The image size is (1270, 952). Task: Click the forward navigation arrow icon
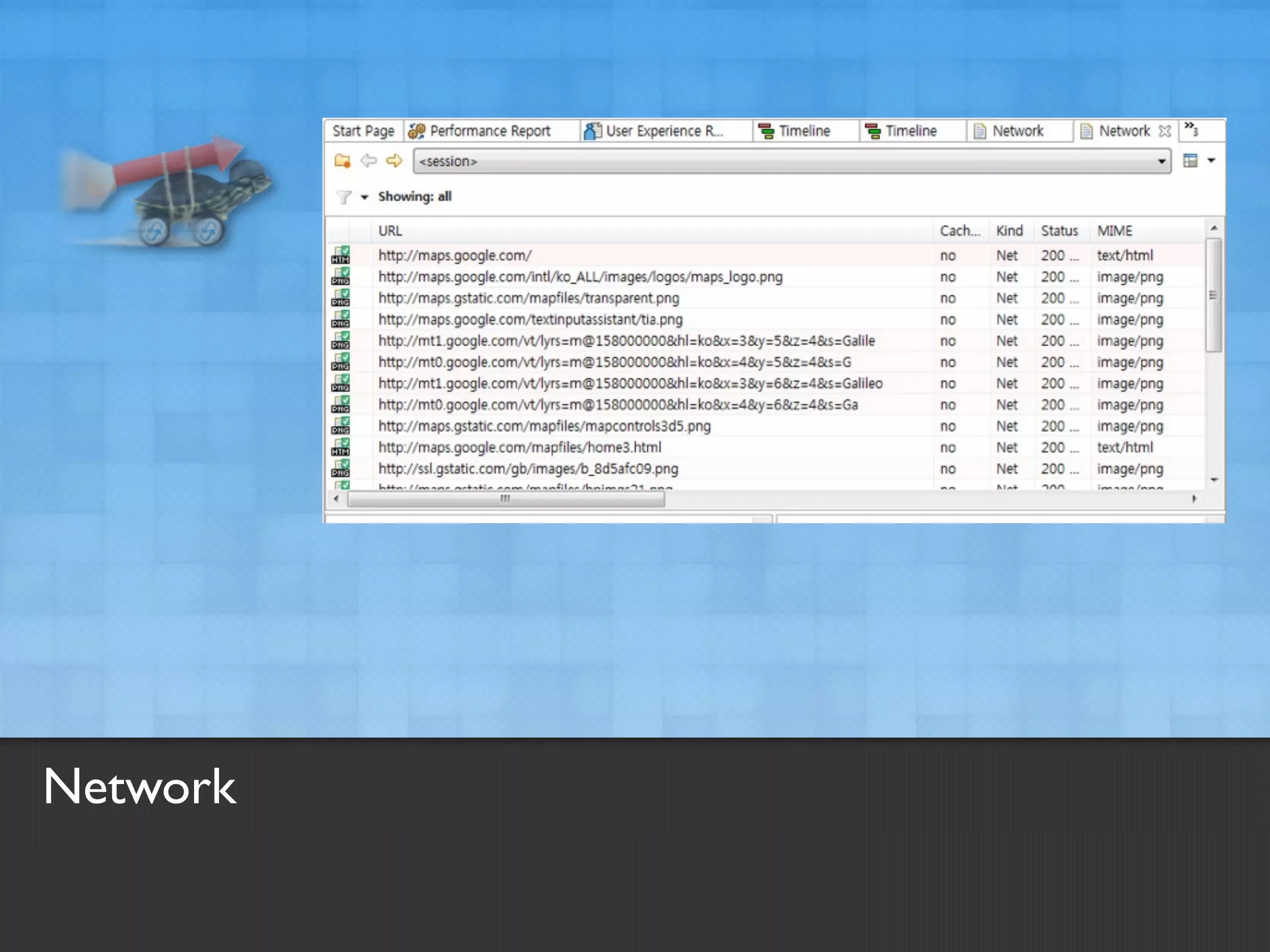pyautogui.click(x=394, y=161)
